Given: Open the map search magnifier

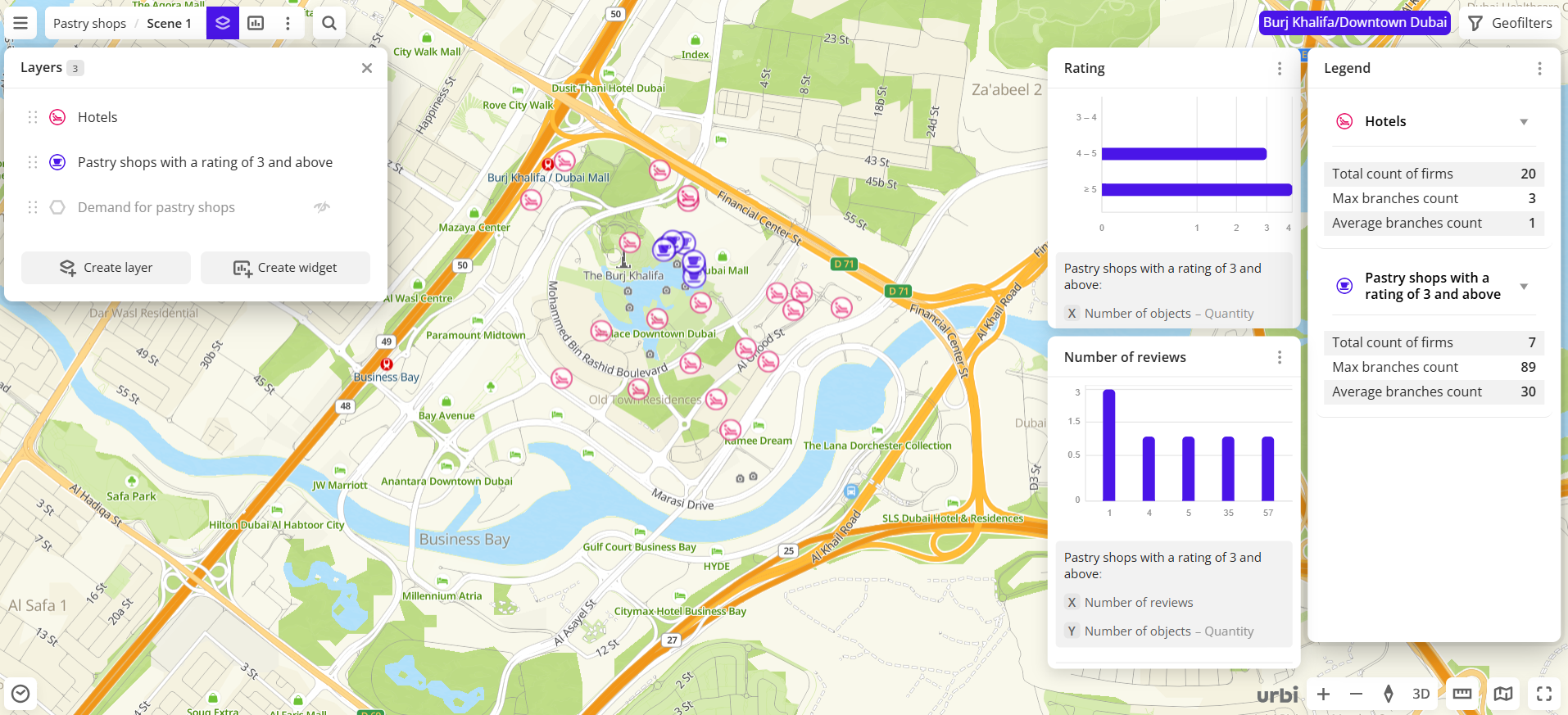Looking at the screenshot, I should [329, 23].
